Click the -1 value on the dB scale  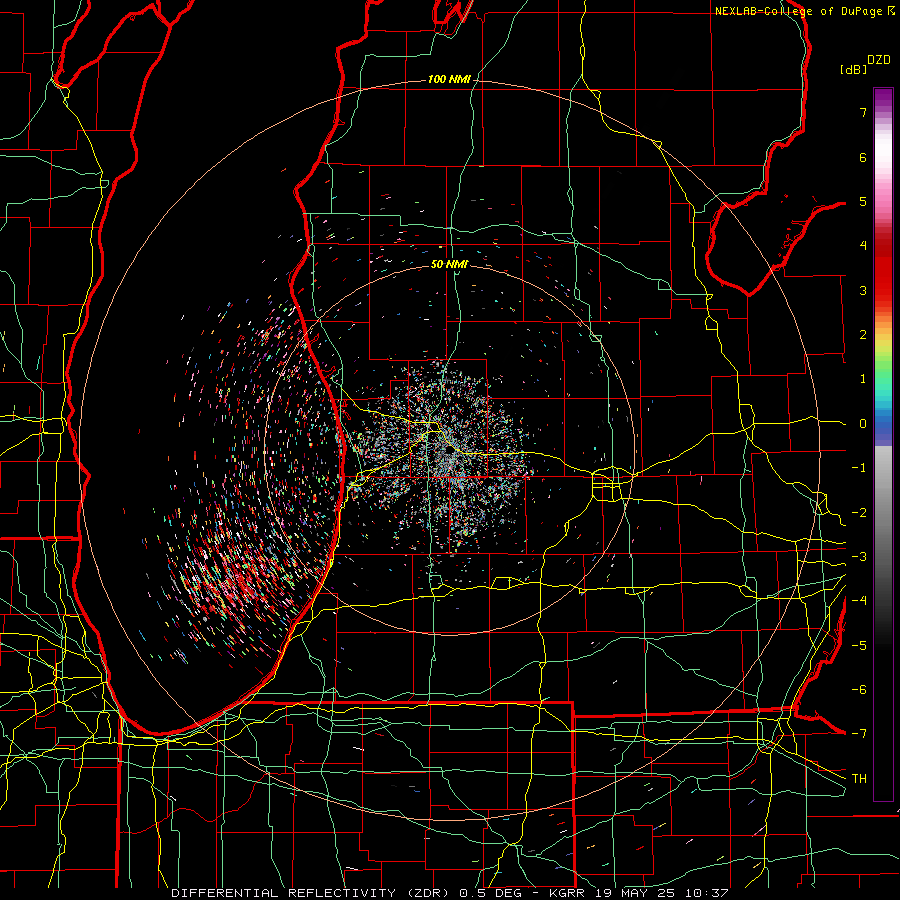[x=859, y=468]
